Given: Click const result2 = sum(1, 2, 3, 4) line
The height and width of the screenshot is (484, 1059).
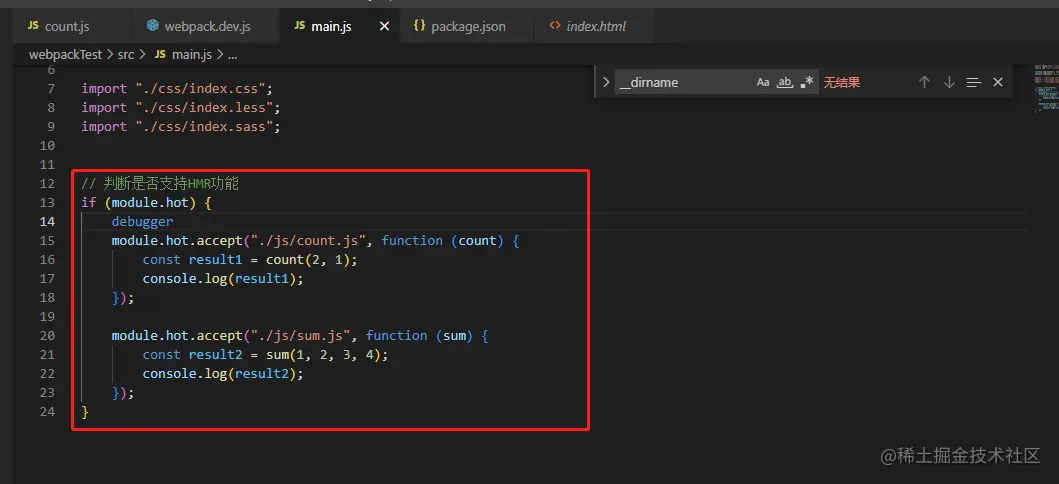Looking at the screenshot, I should (265, 354).
